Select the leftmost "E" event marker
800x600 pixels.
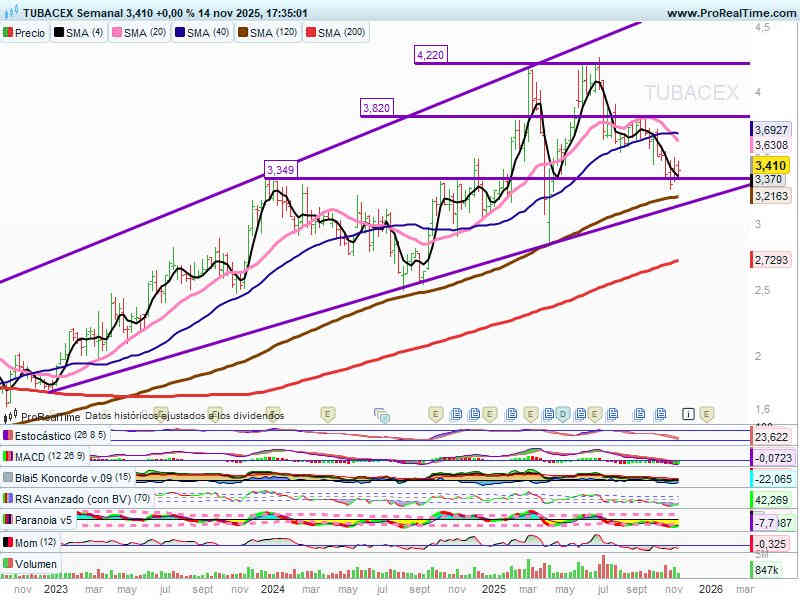[x=327, y=413]
